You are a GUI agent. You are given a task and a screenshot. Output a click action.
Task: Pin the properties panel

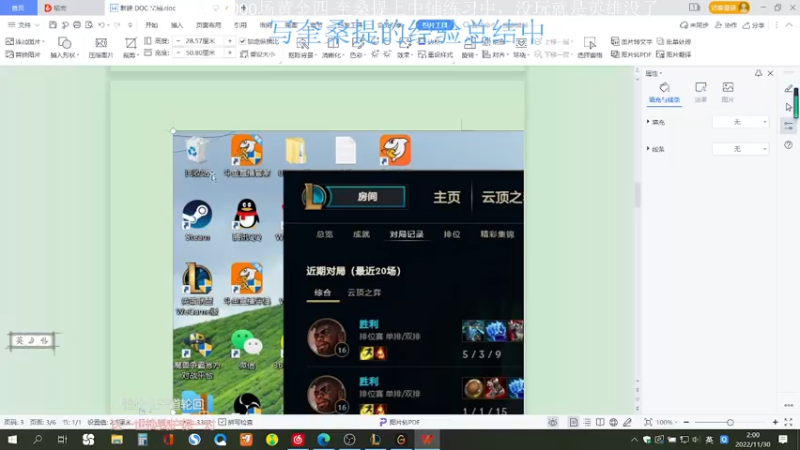coord(759,73)
